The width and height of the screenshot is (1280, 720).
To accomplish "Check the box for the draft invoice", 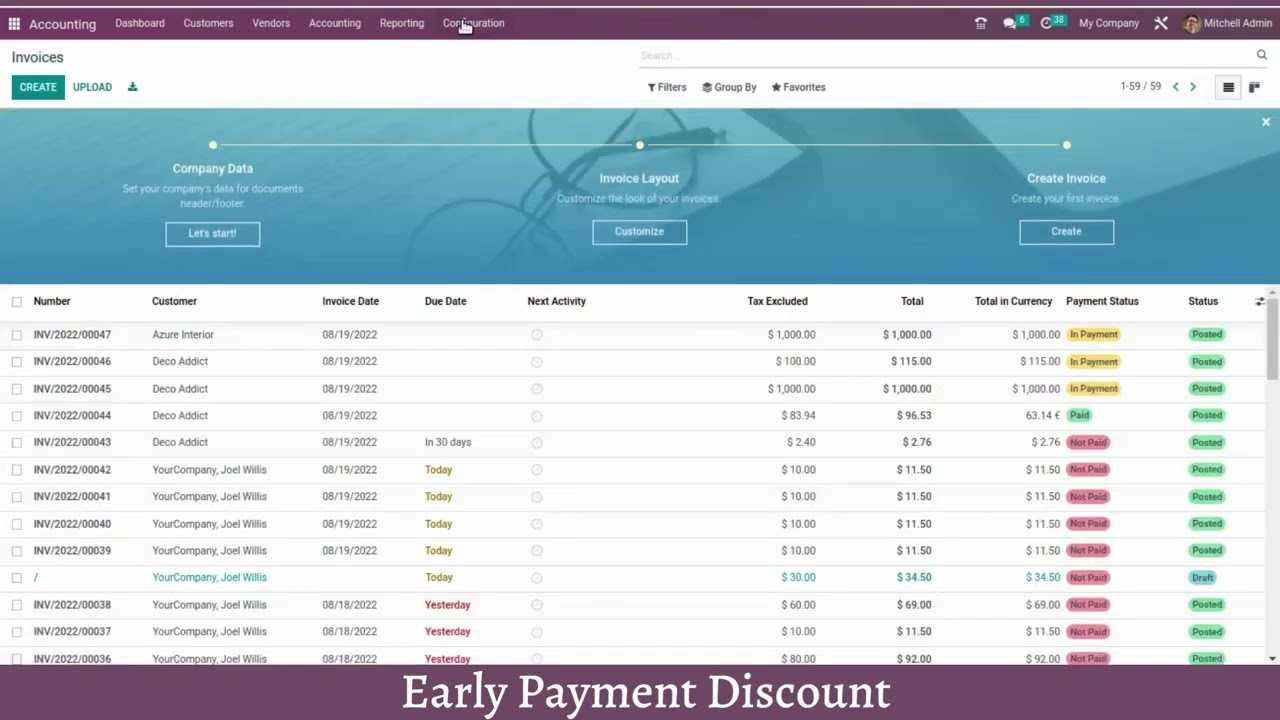I will [17, 578].
